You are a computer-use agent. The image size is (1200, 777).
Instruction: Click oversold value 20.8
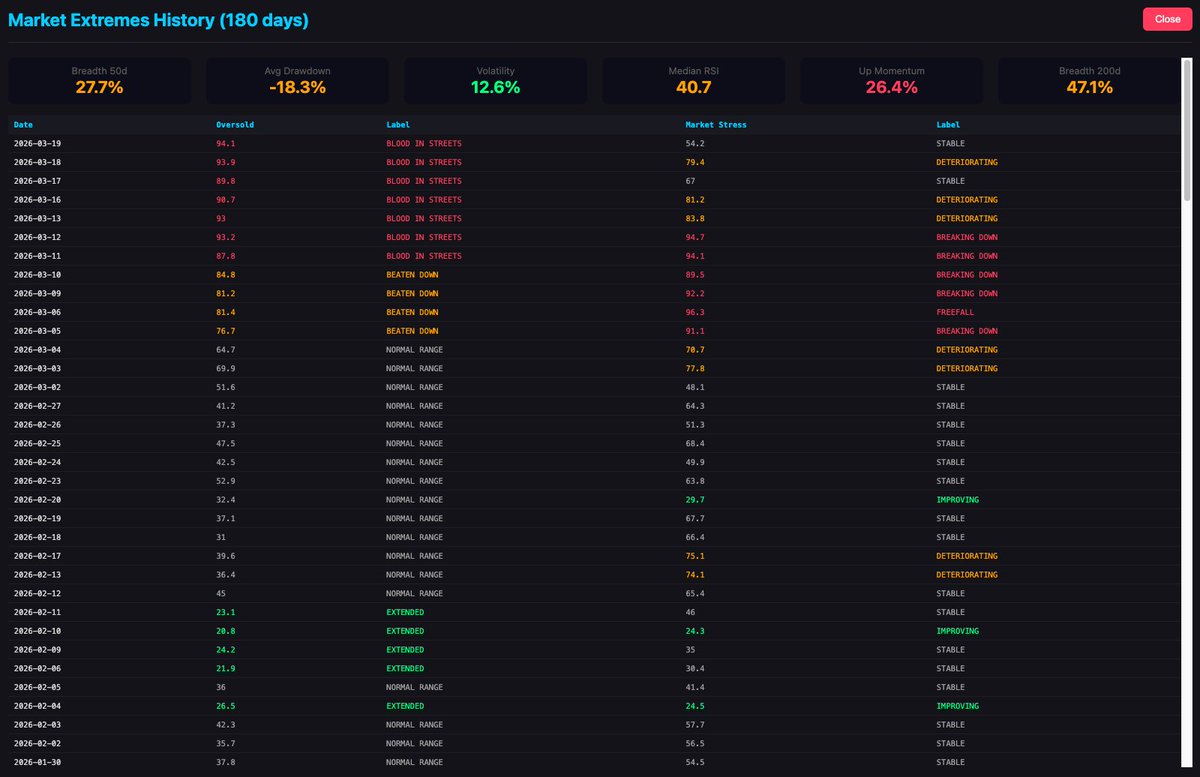tap(225, 631)
